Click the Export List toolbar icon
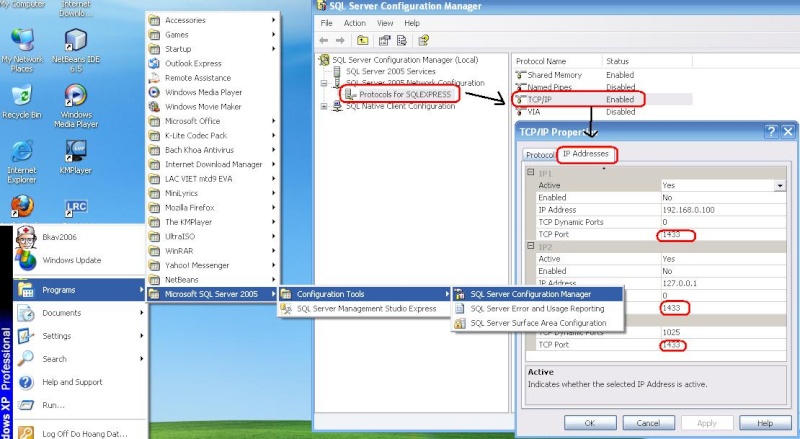The height and width of the screenshot is (439, 800). coord(402,40)
